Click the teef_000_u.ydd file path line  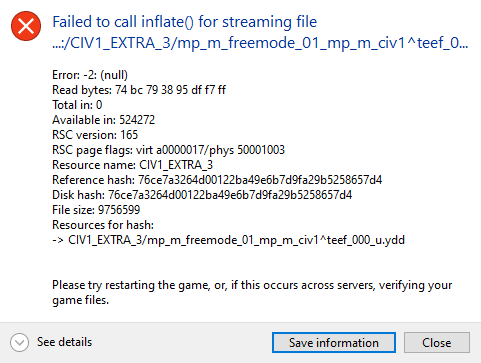[x=229, y=240]
